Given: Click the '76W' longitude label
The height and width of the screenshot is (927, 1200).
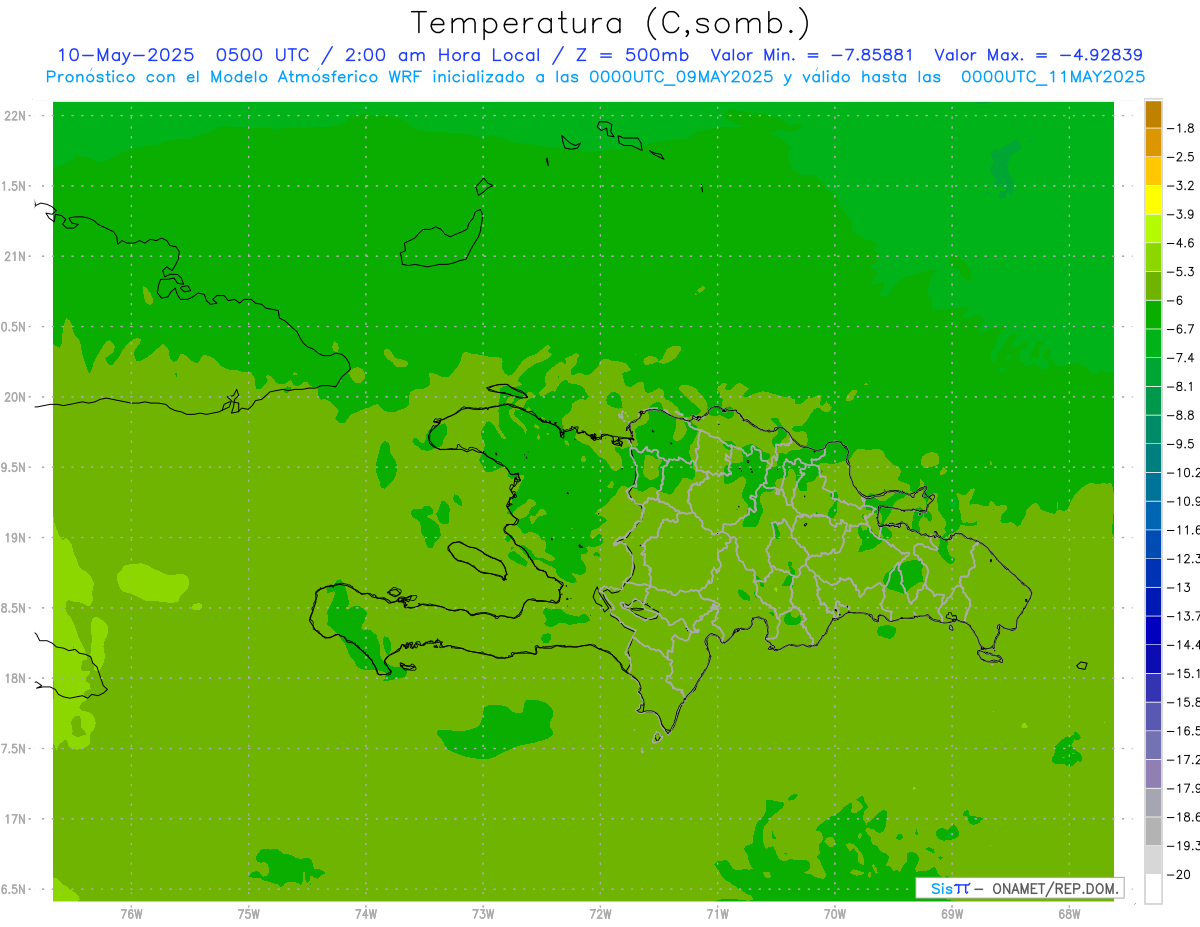Looking at the screenshot, I should pyautogui.click(x=131, y=914).
